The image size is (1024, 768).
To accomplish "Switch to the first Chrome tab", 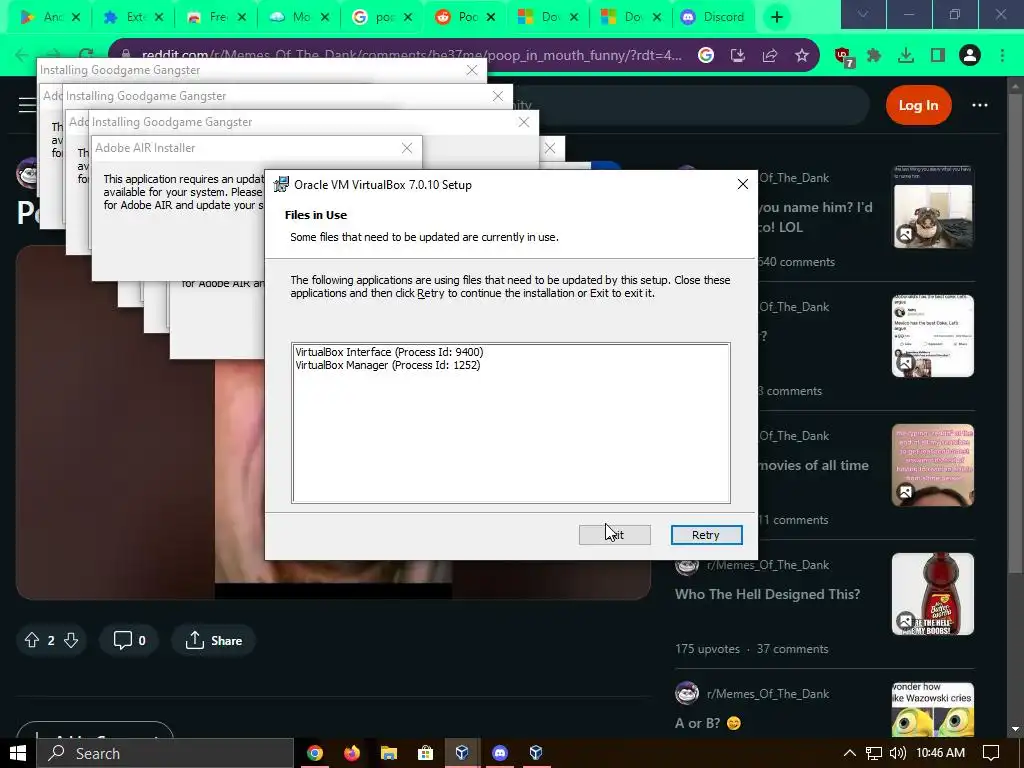I will pos(50,17).
